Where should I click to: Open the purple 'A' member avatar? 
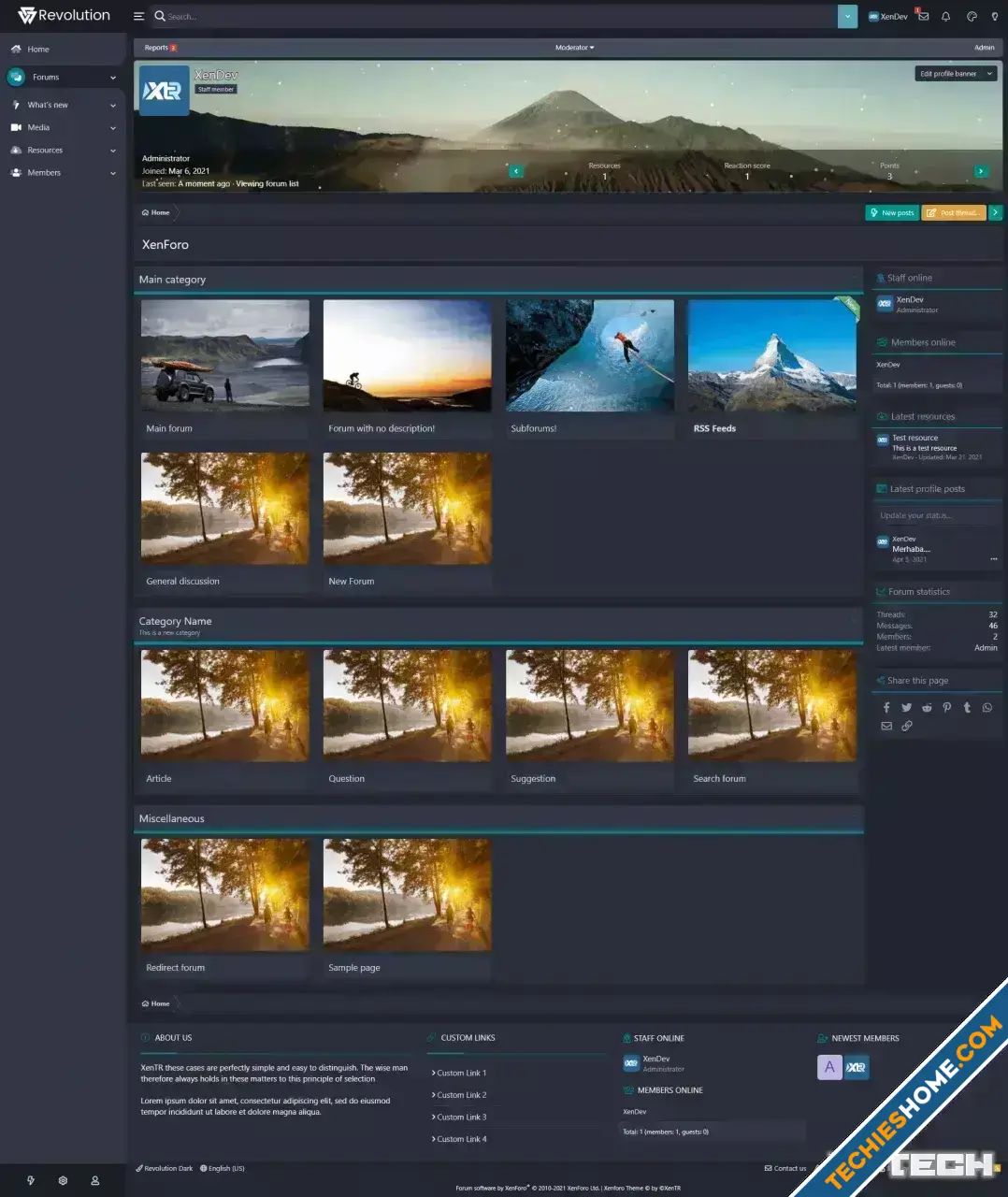(x=829, y=1067)
